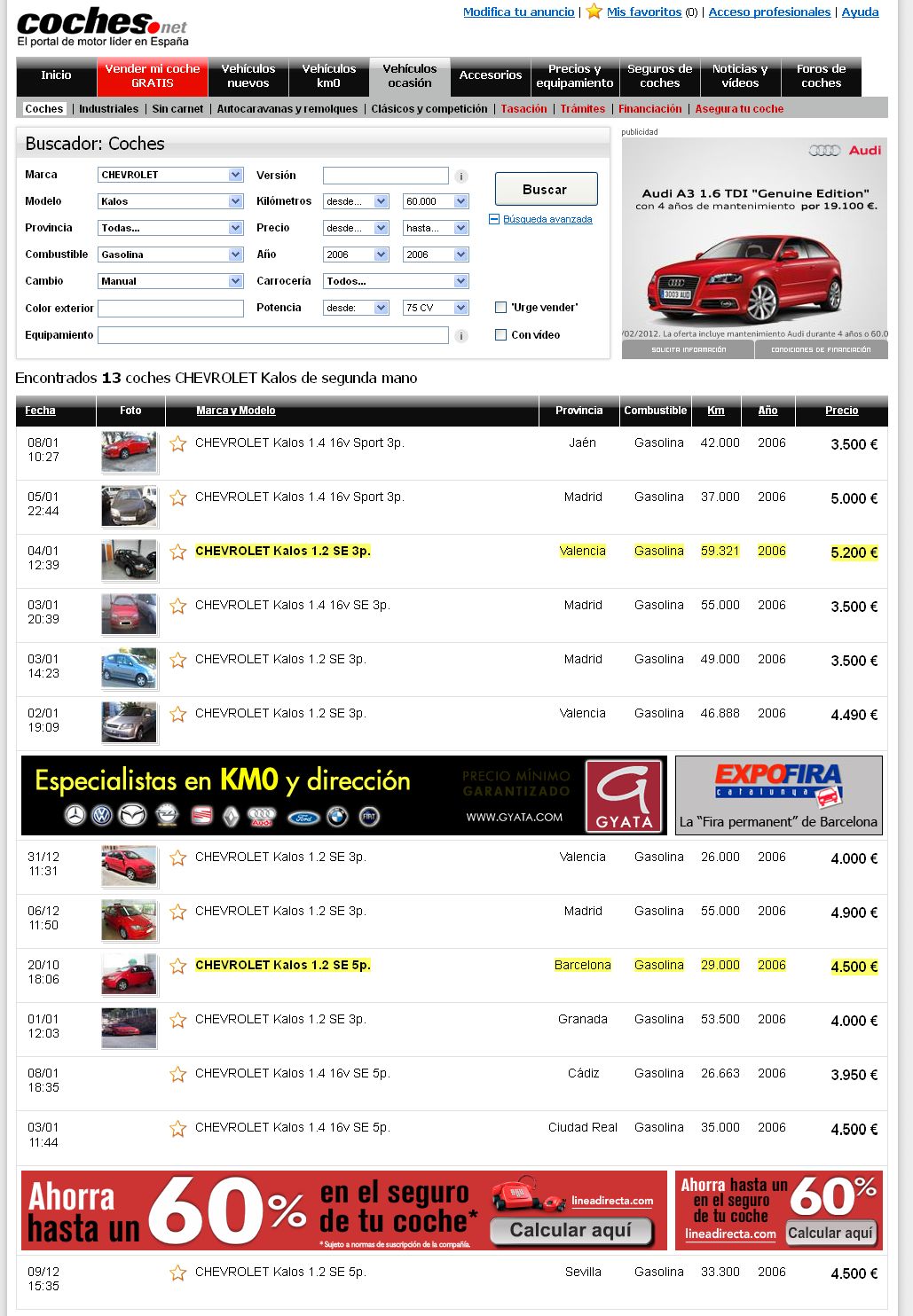This screenshot has height=1316, width=913.
Task: Enable the Con vídeo checkbox
Action: pos(500,335)
